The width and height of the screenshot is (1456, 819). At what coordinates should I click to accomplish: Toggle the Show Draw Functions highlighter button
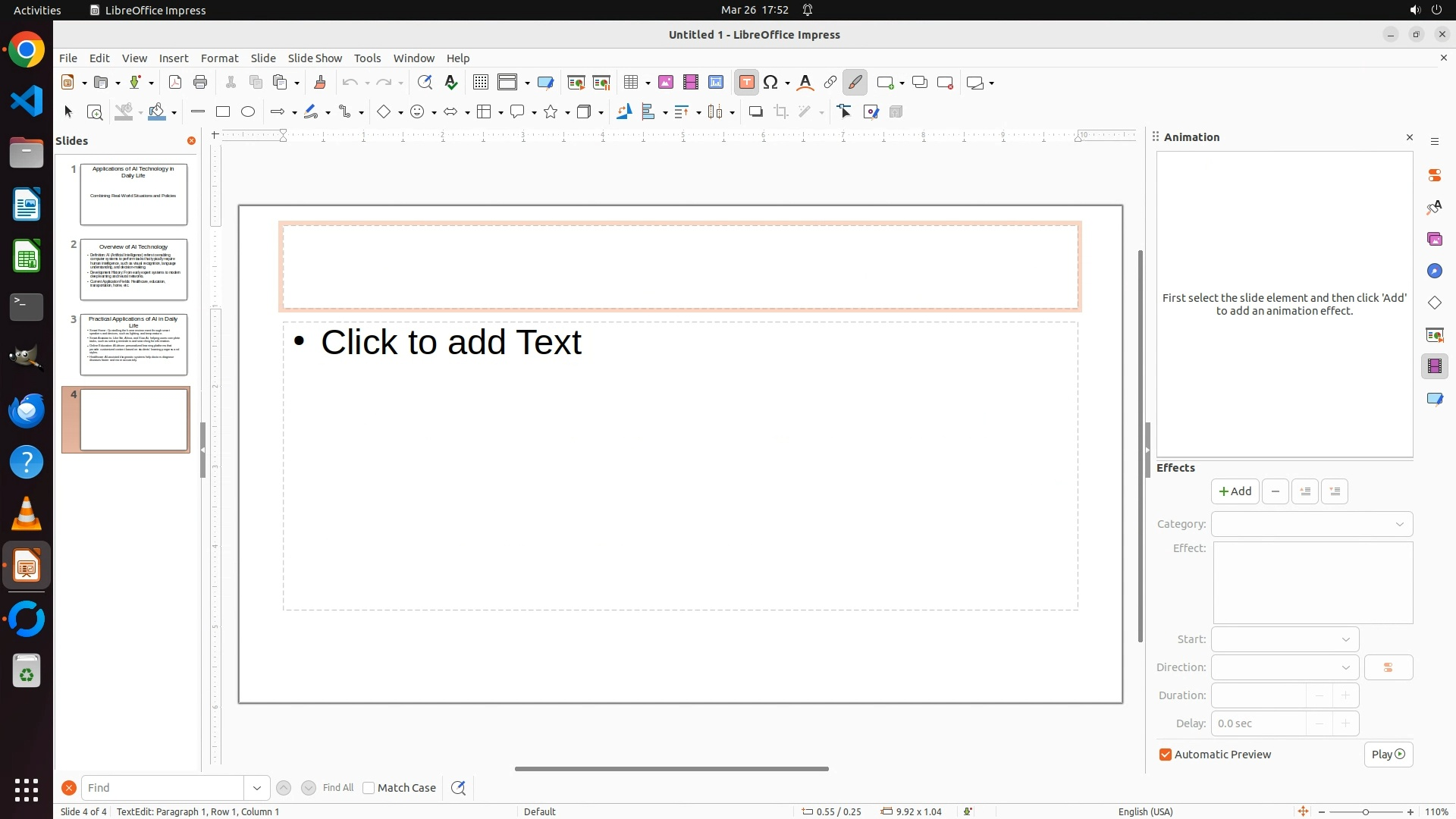pyautogui.click(x=855, y=83)
